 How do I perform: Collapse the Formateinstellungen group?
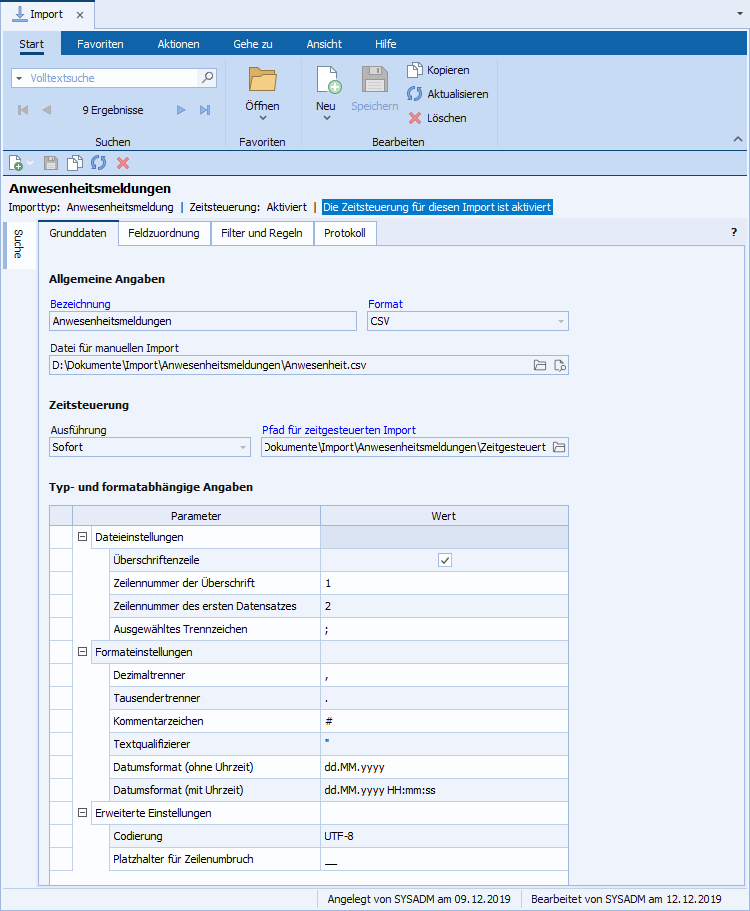(81, 652)
